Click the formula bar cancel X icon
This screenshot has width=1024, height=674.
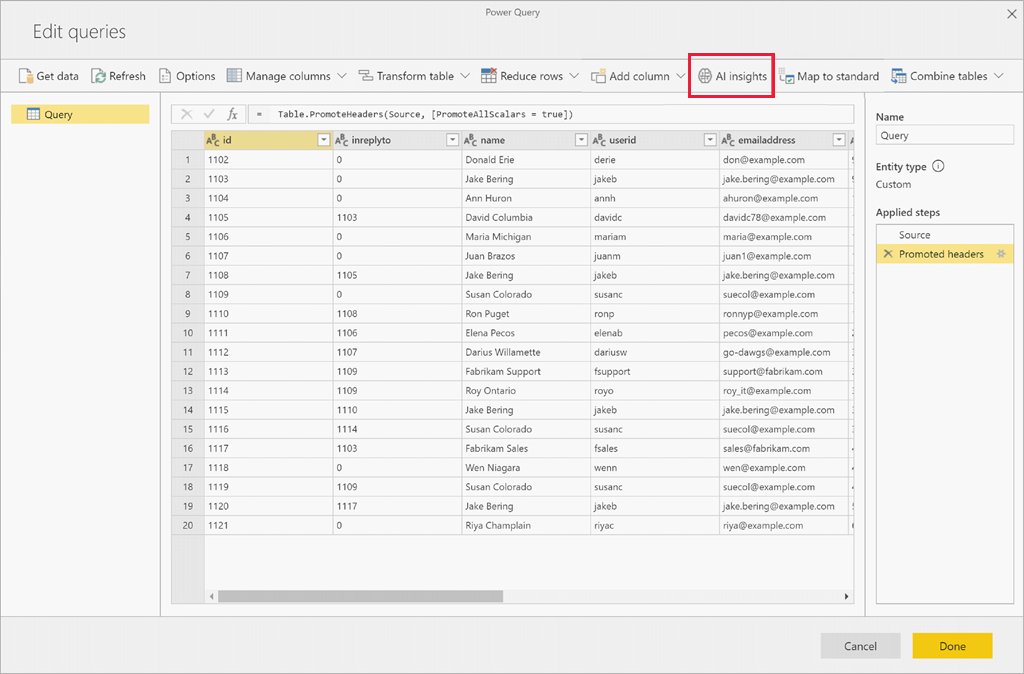(x=186, y=114)
